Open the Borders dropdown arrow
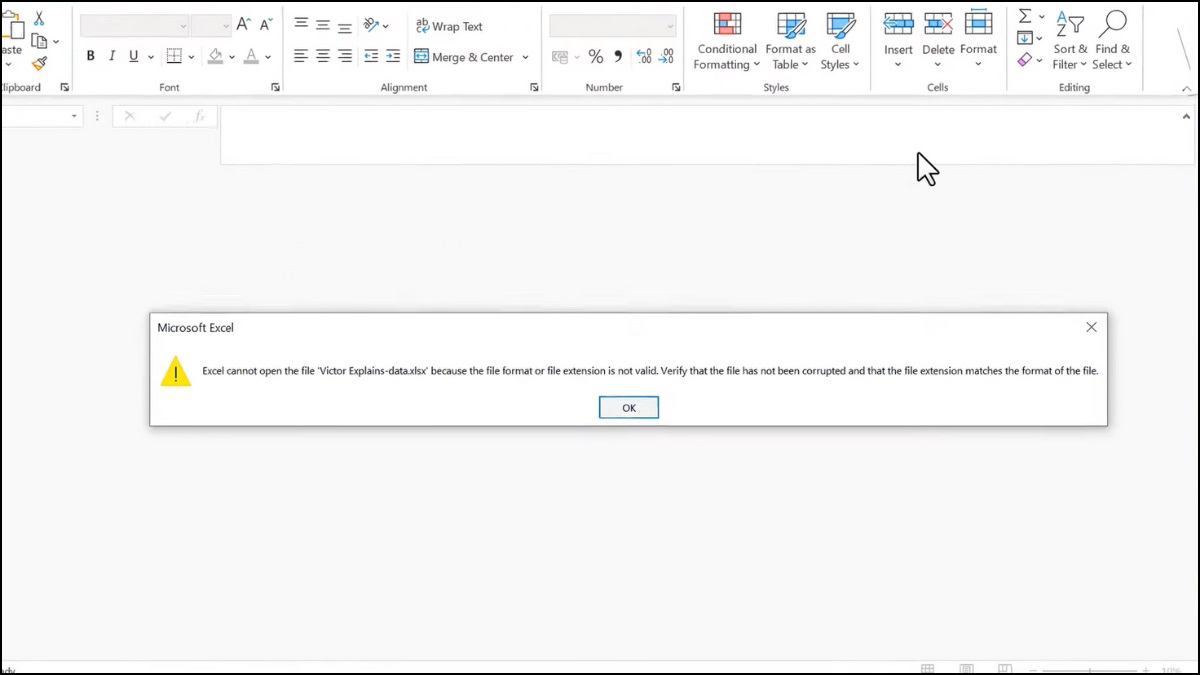Screen dimensions: 1200x675 (x=191, y=58)
